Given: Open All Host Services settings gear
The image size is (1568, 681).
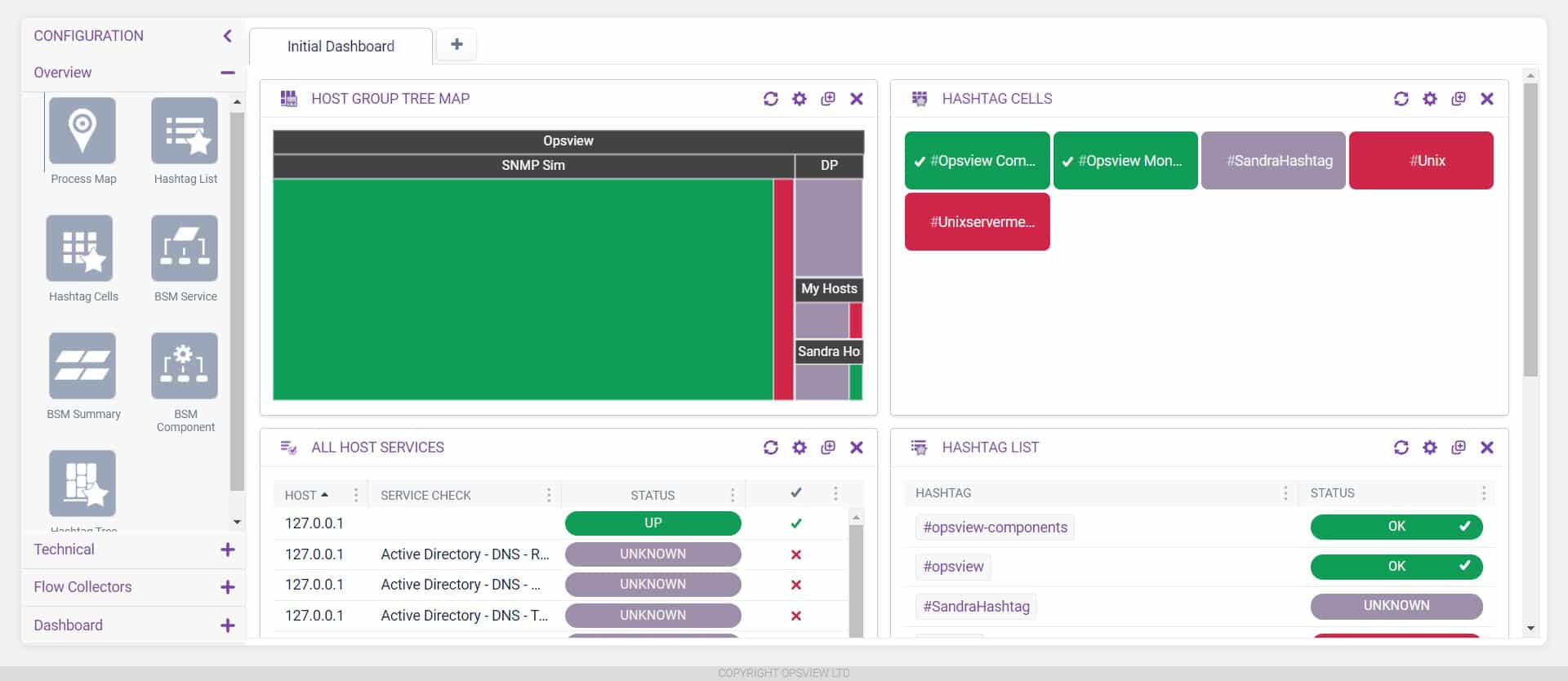Looking at the screenshot, I should (800, 447).
